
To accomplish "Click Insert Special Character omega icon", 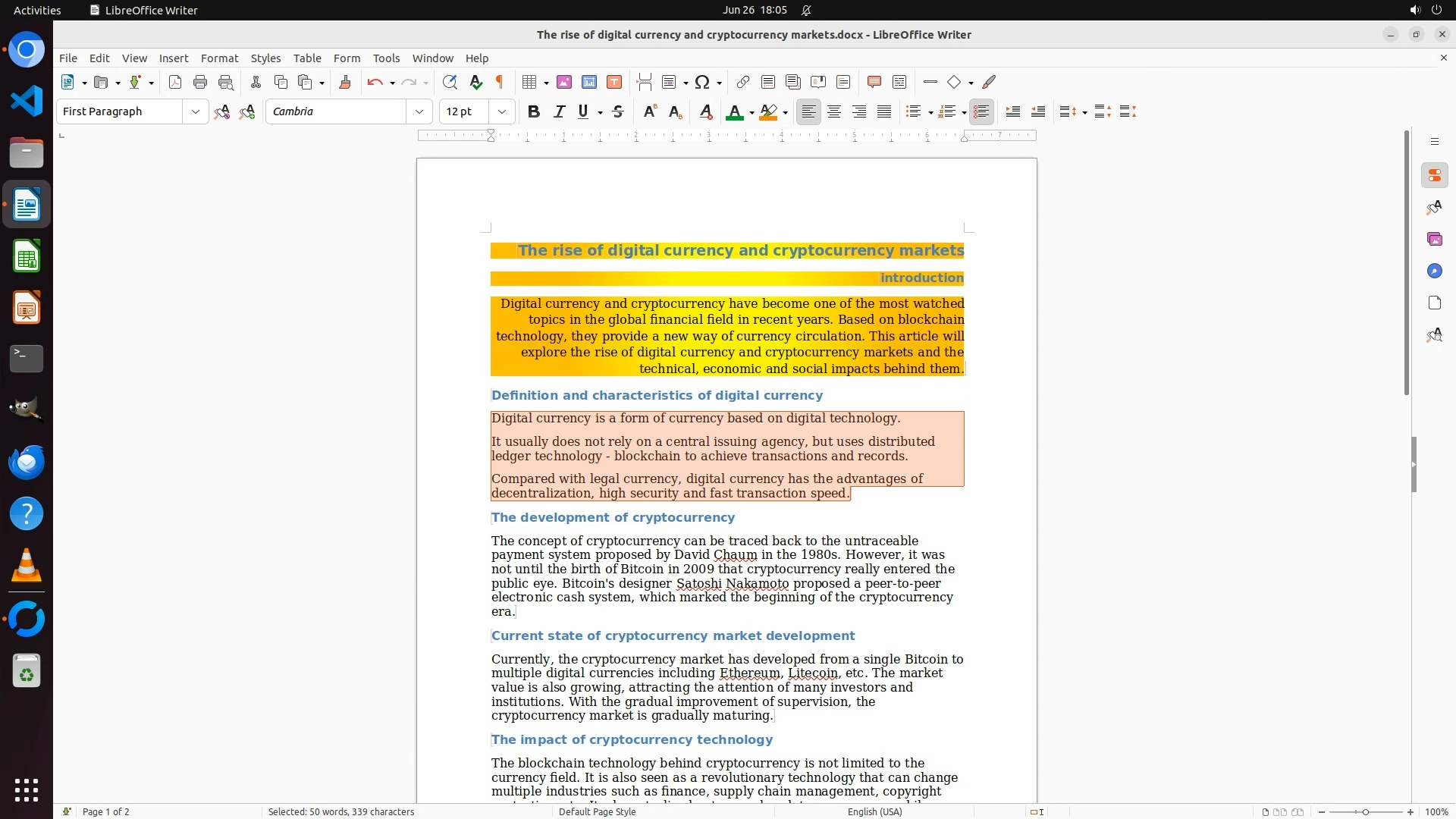I will click(702, 82).
